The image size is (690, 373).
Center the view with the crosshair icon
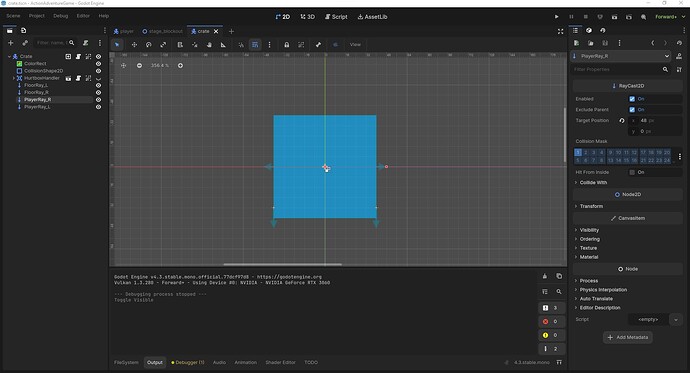point(124,66)
